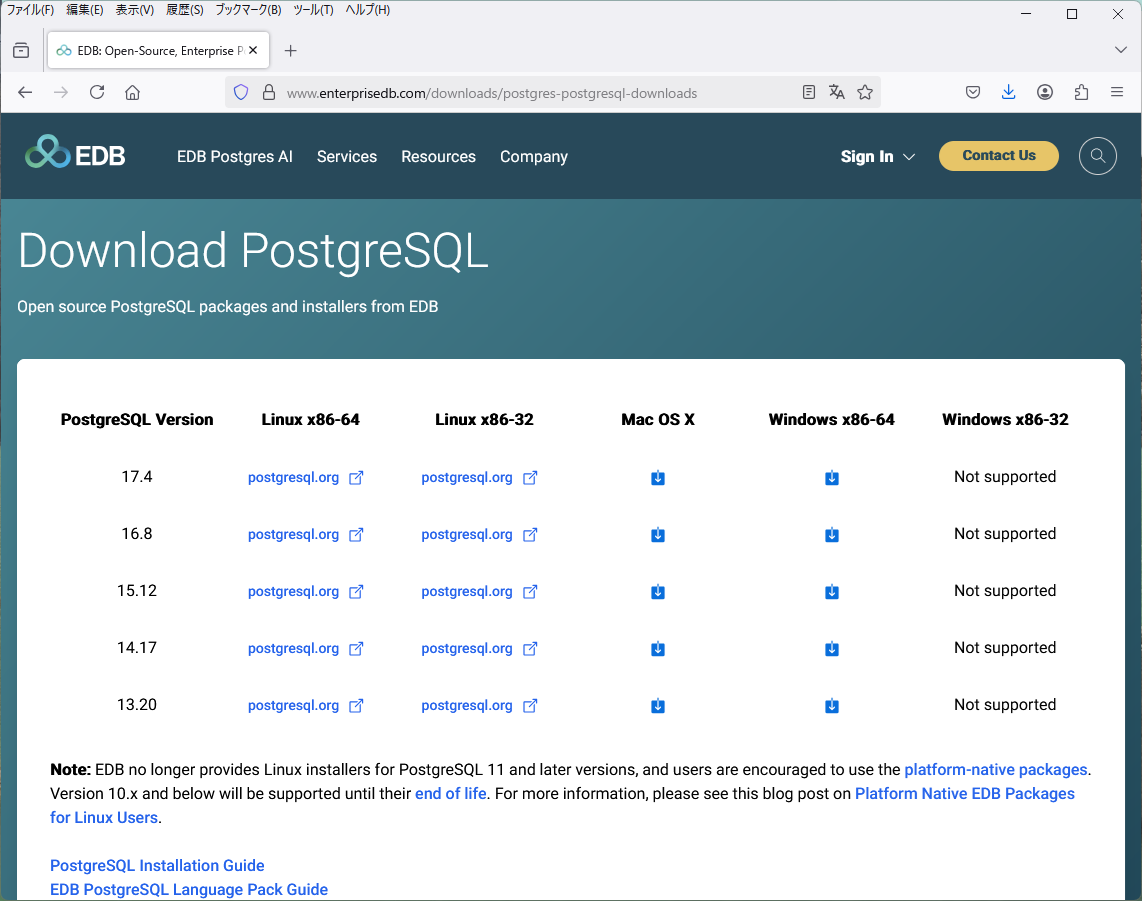The image size is (1142, 901).
Task: Click the EDB logo
Action: pyautogui.click(x=75, y=155)
